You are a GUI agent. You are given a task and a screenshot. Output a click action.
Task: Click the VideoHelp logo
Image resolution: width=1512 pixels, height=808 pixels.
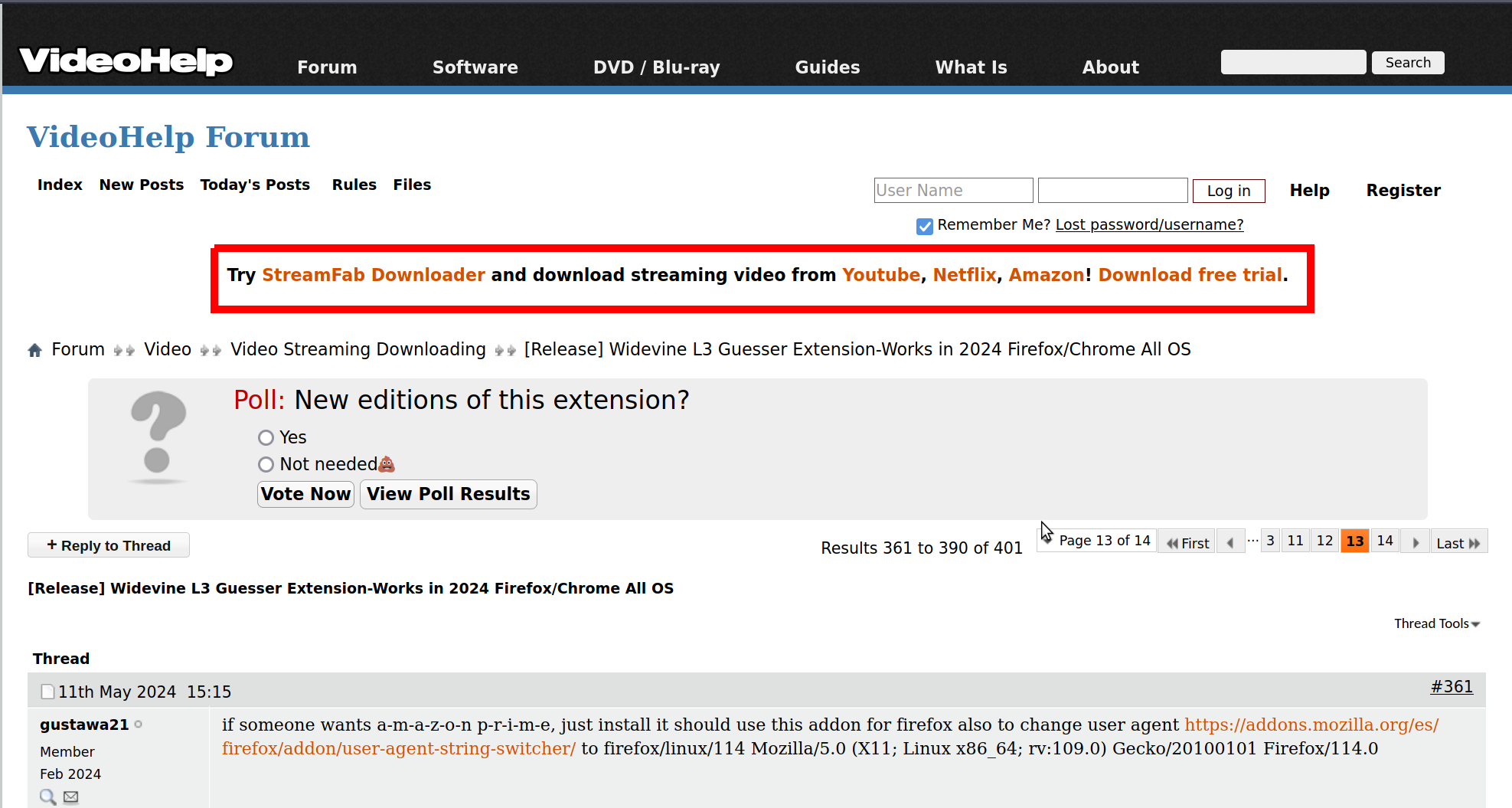126,61
